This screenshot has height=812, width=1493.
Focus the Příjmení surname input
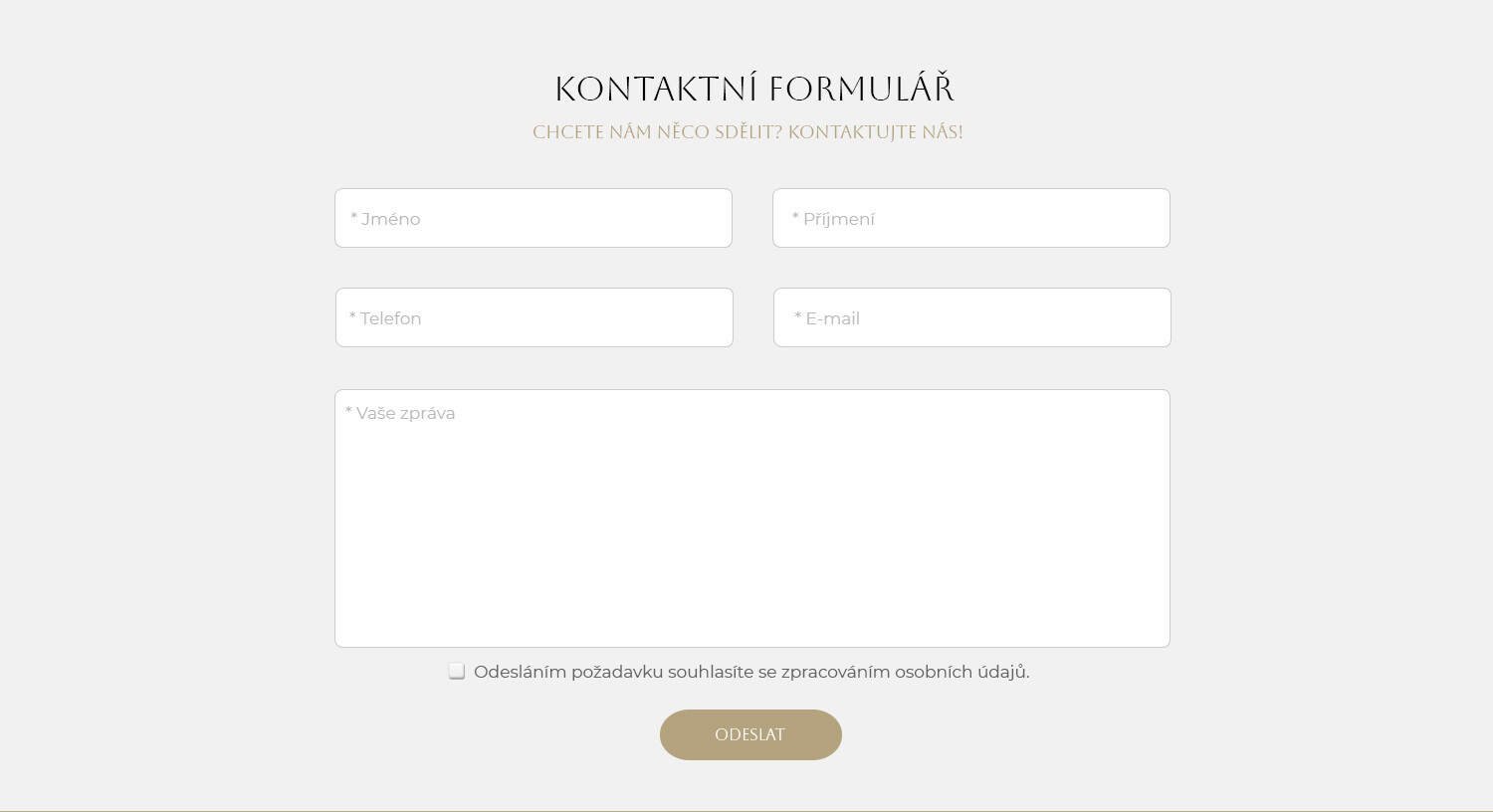tap(970, 218)
